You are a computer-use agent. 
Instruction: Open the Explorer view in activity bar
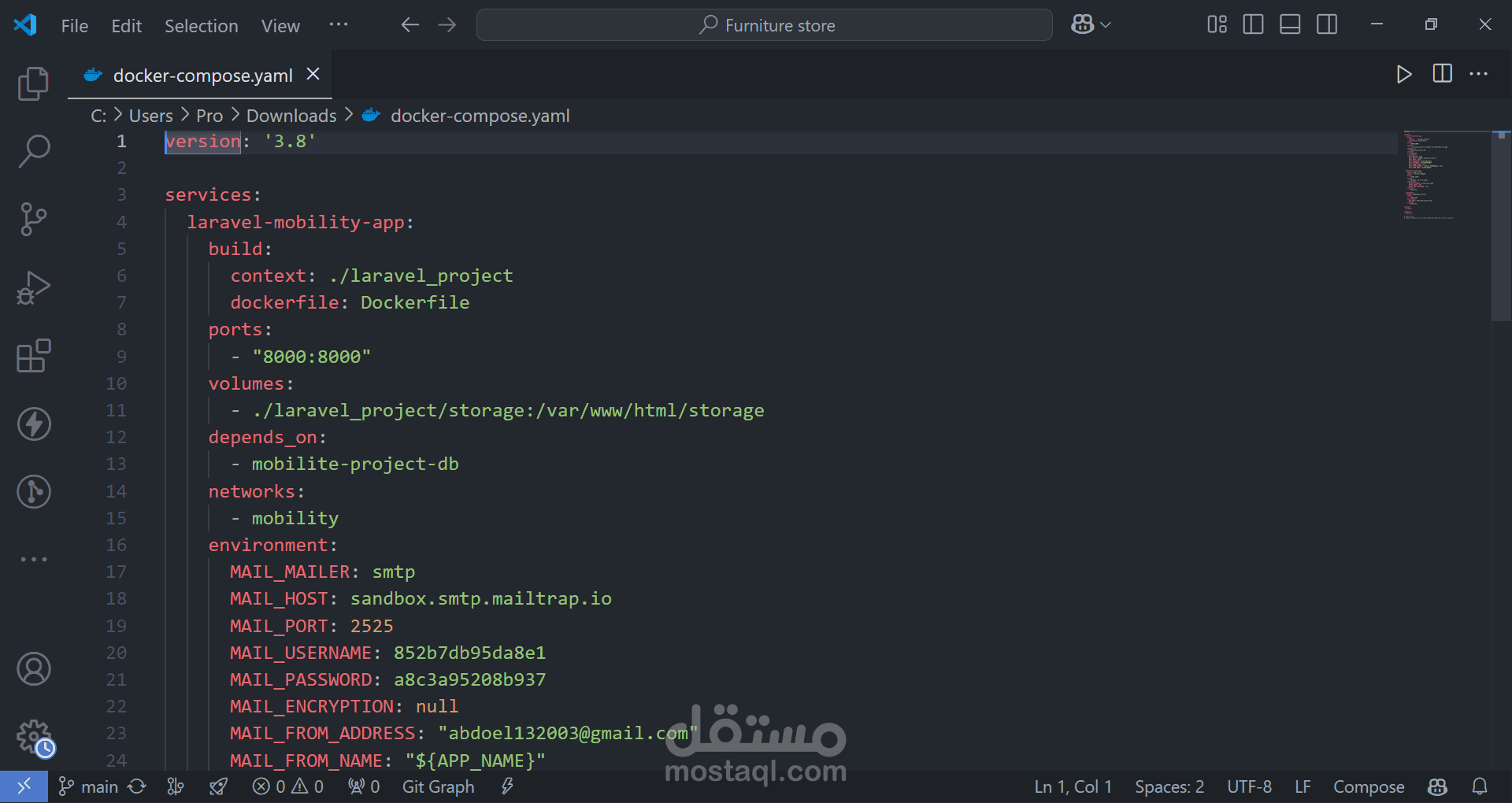[33, 83]
